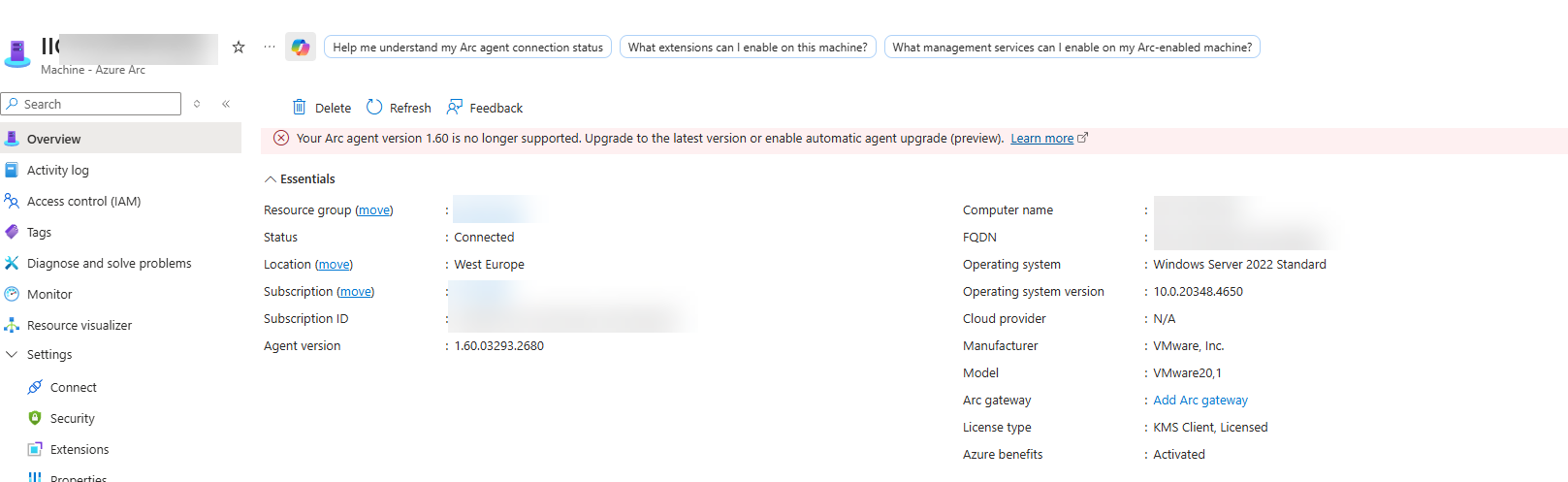The width and height of the screenshot is (1568, 482).
Task: Click the Delete trash icon
Action: coord(300,108)
